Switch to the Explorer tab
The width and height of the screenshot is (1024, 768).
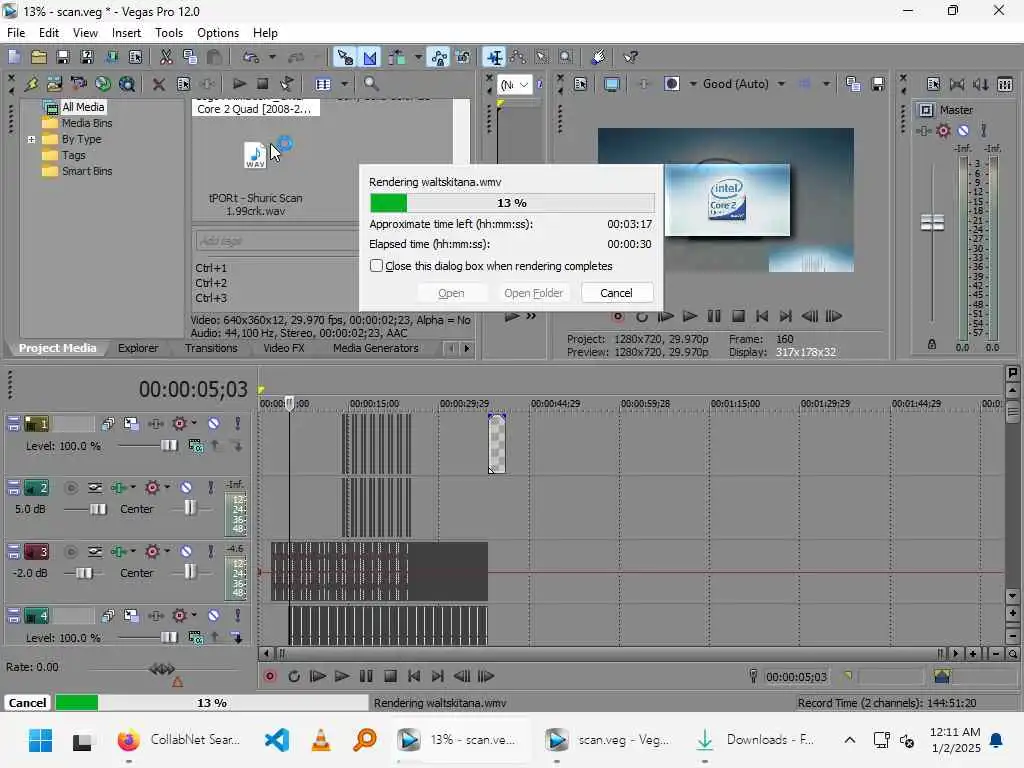coord(138,348)
